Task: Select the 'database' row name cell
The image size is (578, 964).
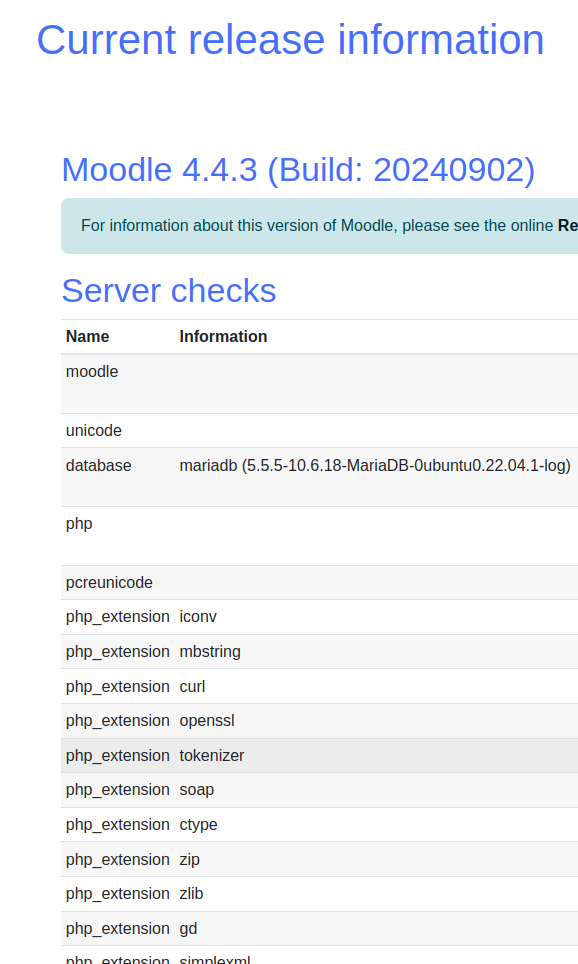Action: click(x=98, y=465)
